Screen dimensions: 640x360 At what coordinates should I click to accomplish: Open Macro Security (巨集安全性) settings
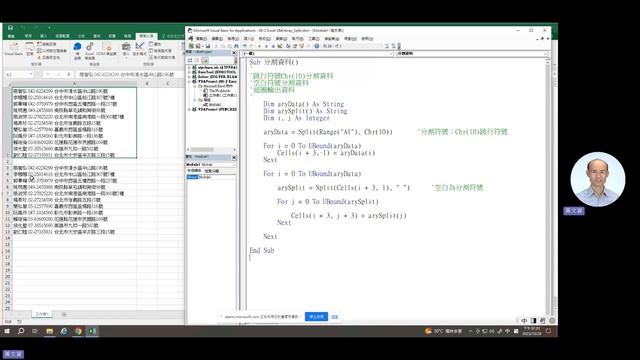click(x=48, y=58)
